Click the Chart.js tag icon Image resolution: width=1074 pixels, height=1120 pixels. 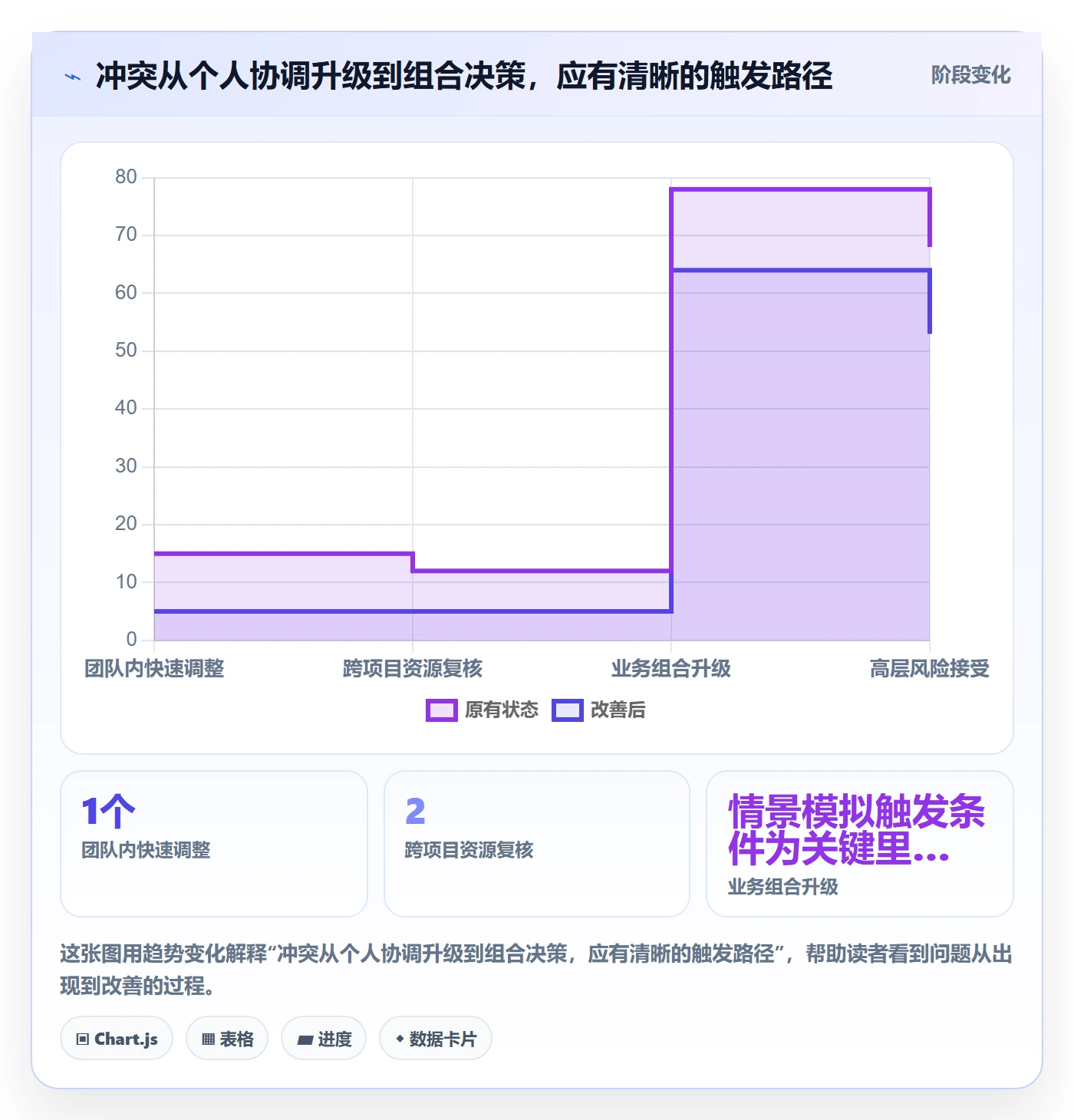tap(83, 1039)
